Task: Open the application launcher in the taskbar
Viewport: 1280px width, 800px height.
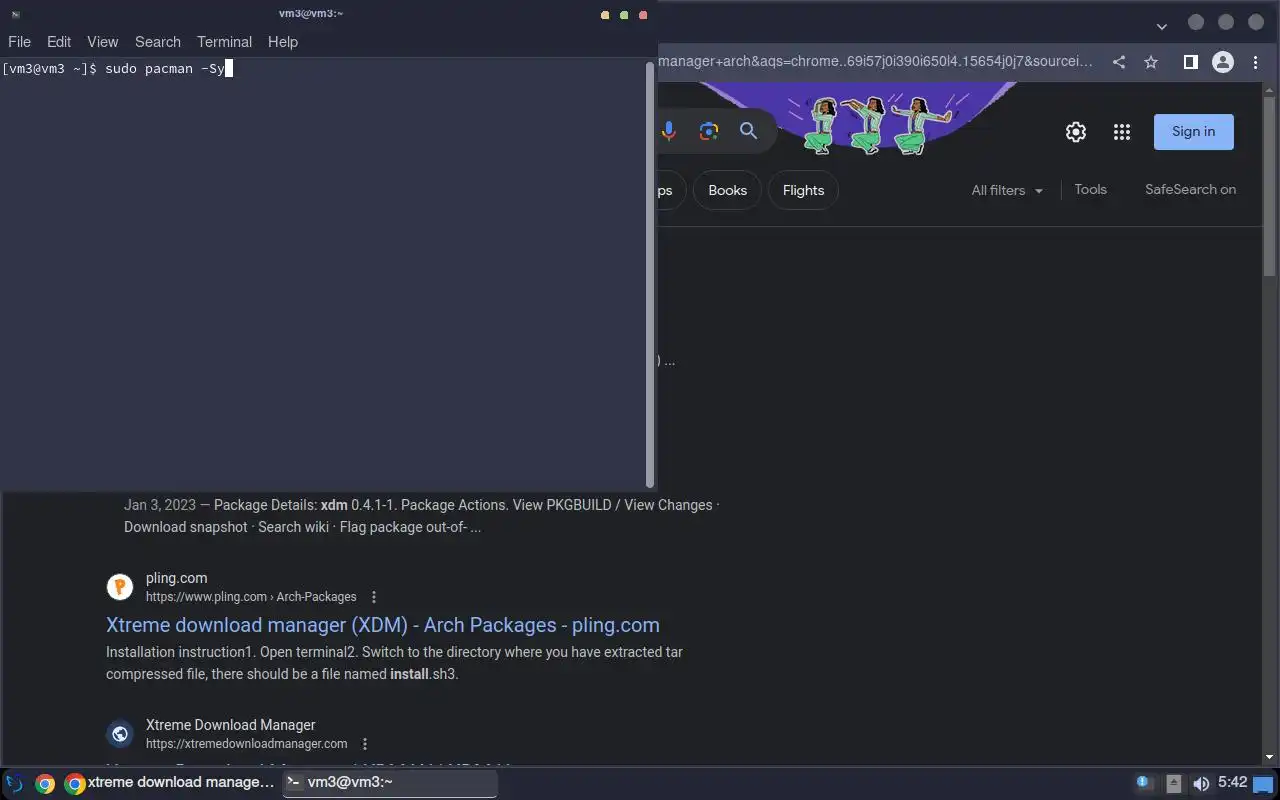Action: click(x=14, y=783)
